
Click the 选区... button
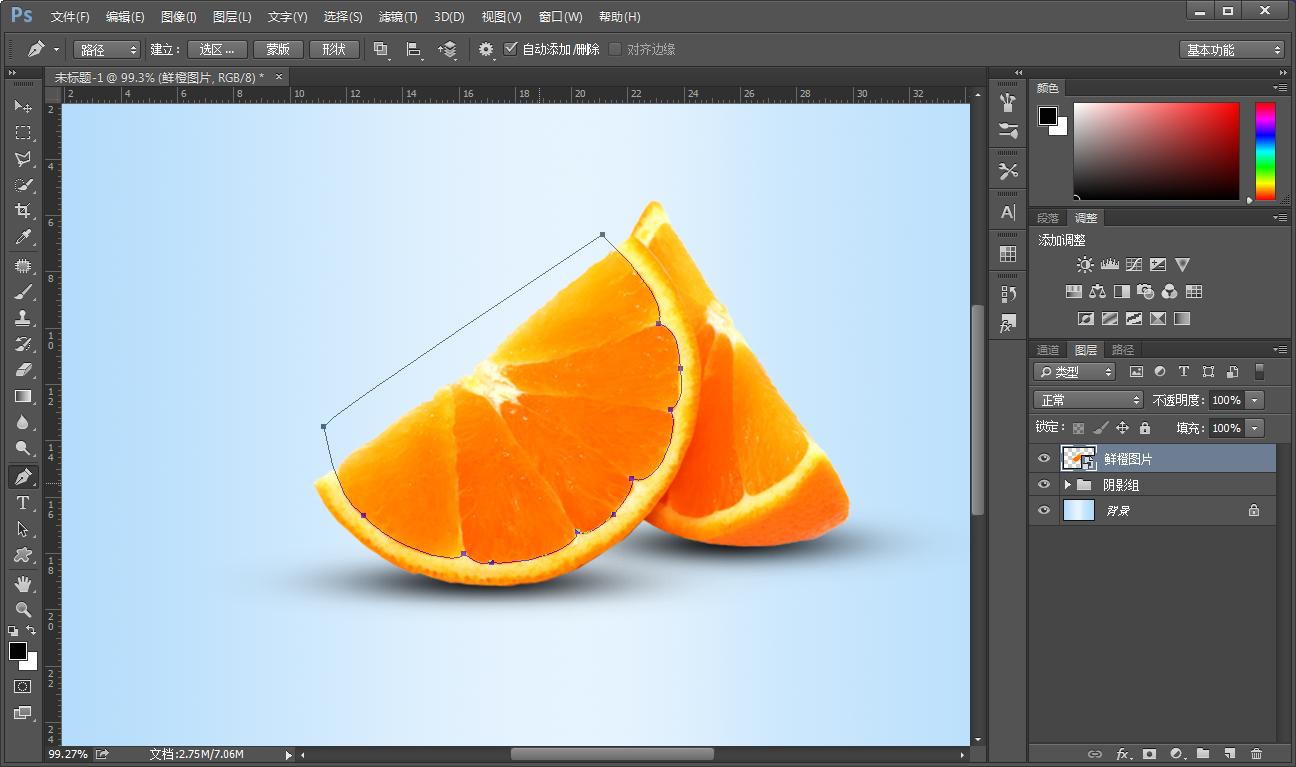tap(216, 49)
